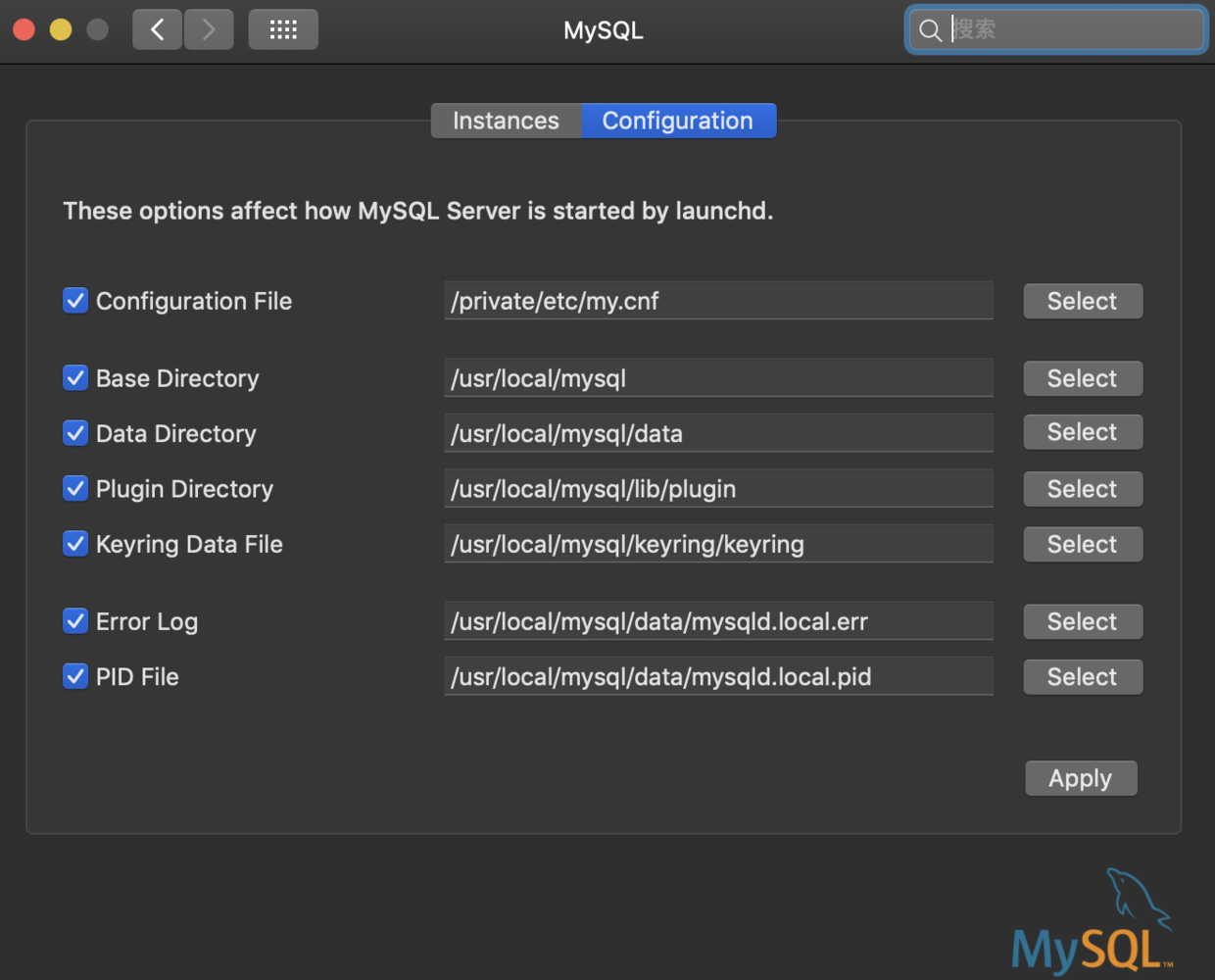The image size is (1215, 980).
Task: Choose Select for Data Directory path
Action: 1083,432
